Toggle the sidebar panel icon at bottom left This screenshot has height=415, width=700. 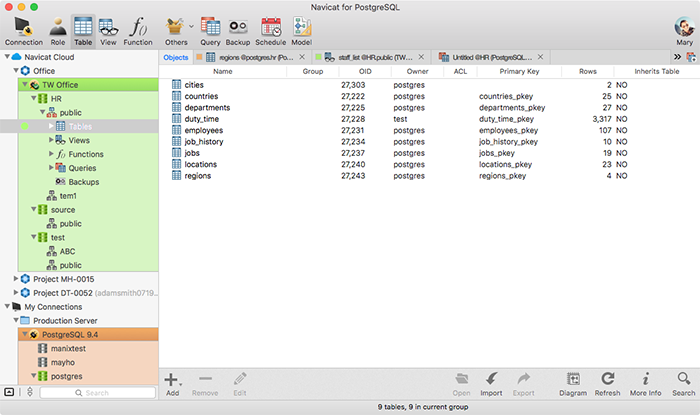point(9,392)
